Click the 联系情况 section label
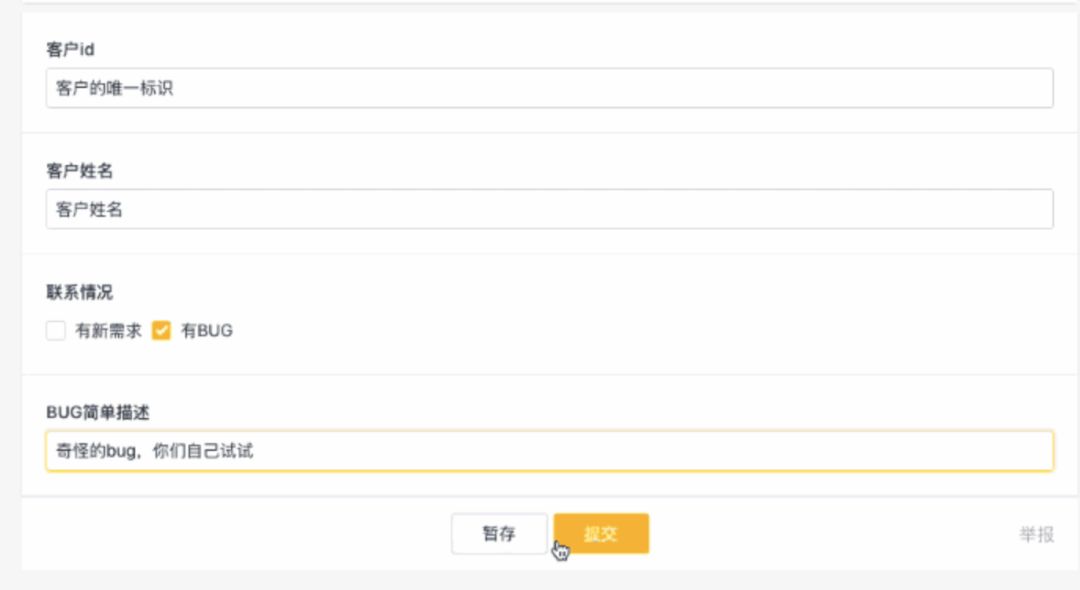The width and height of the screenshot is (1080, 590). tap(79, 292)
